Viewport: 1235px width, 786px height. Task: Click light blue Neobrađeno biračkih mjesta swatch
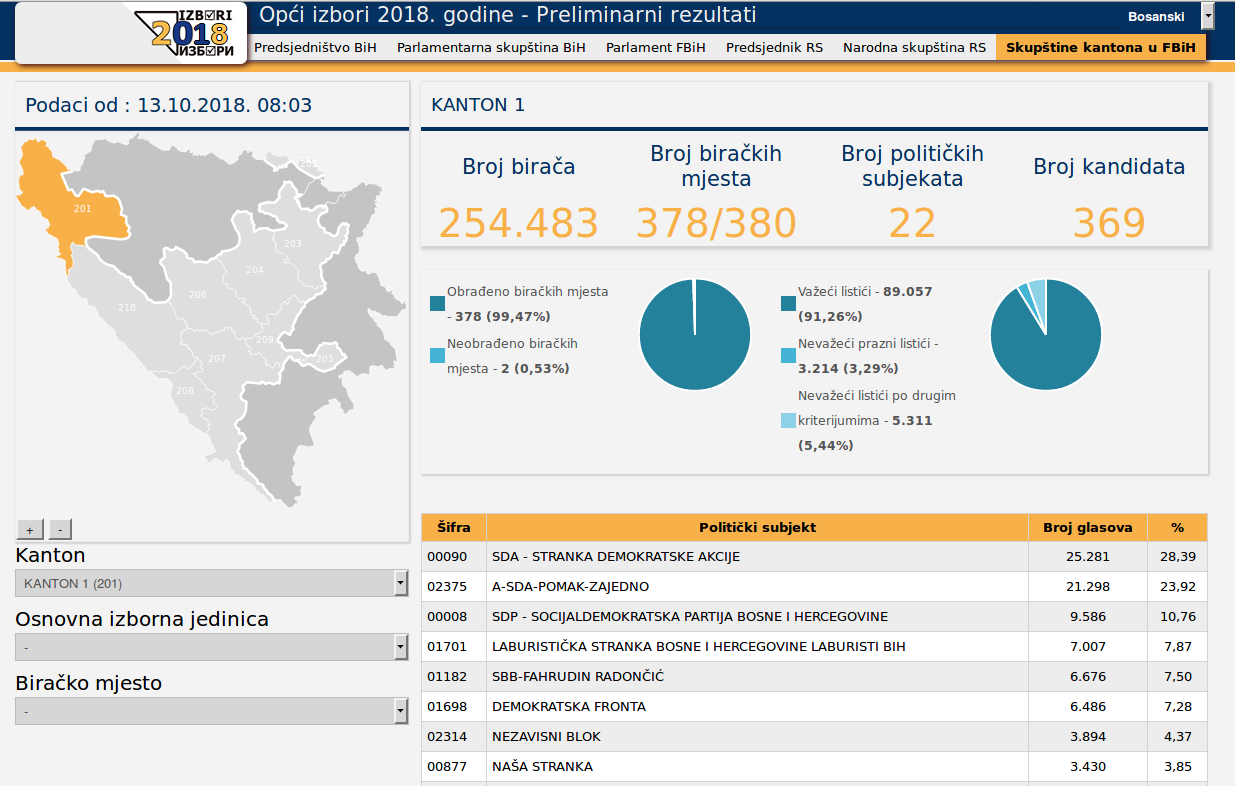pyautogui.click(x=437, y=355)
